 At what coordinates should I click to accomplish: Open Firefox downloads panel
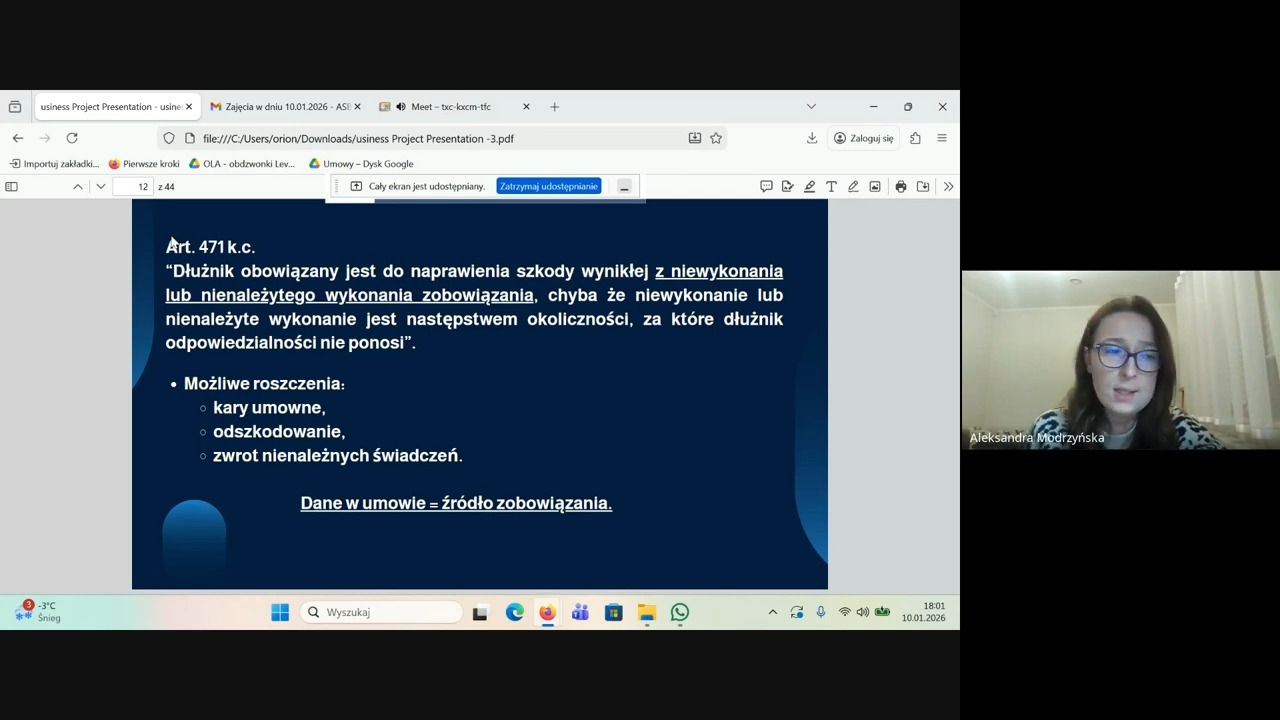coord(812,138)
